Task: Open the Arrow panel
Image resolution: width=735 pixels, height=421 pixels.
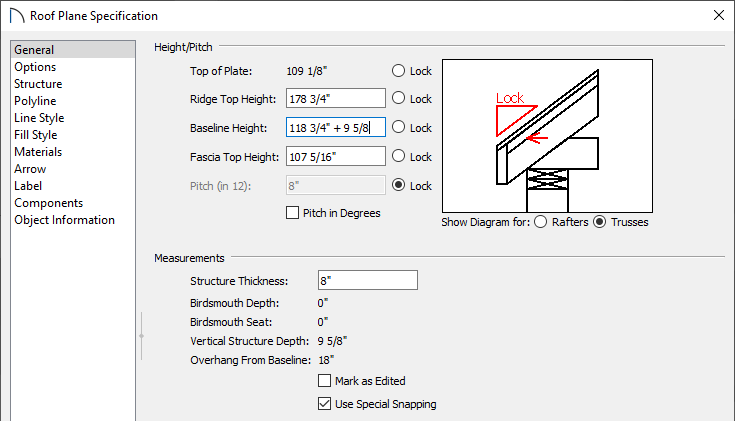Action: coord(30,169)
